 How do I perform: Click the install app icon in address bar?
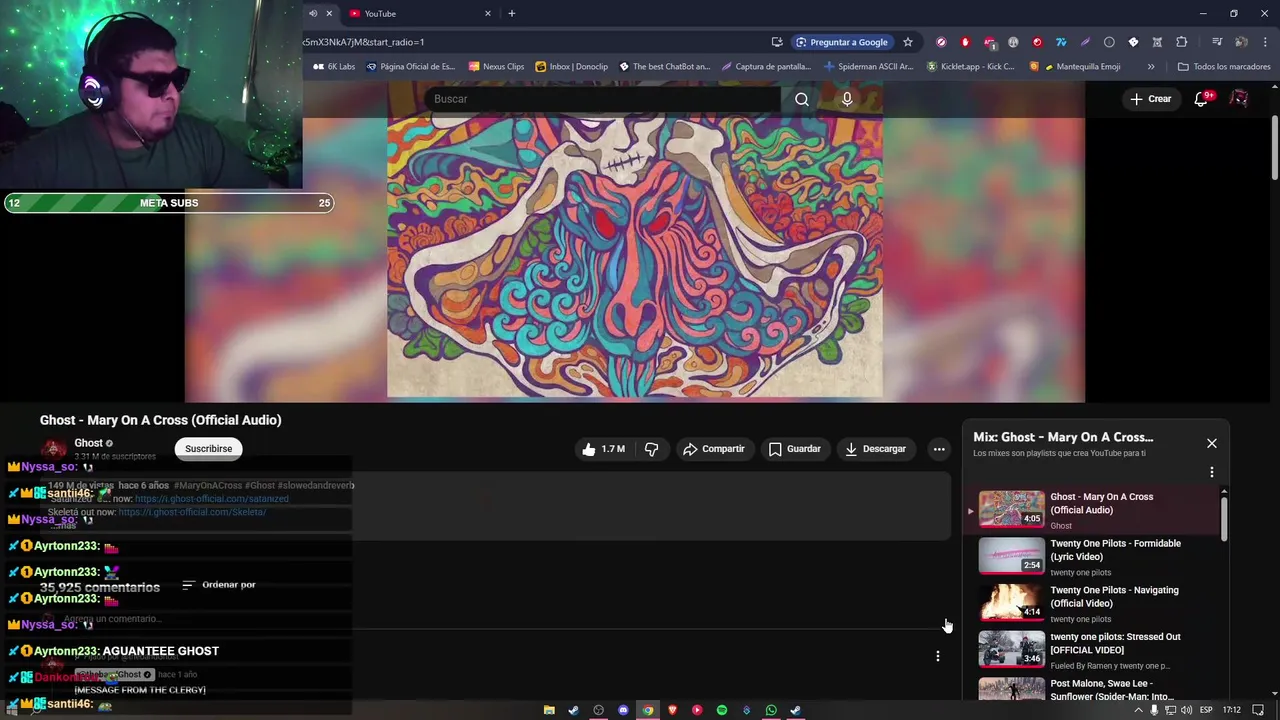click(x=777, y=42)
